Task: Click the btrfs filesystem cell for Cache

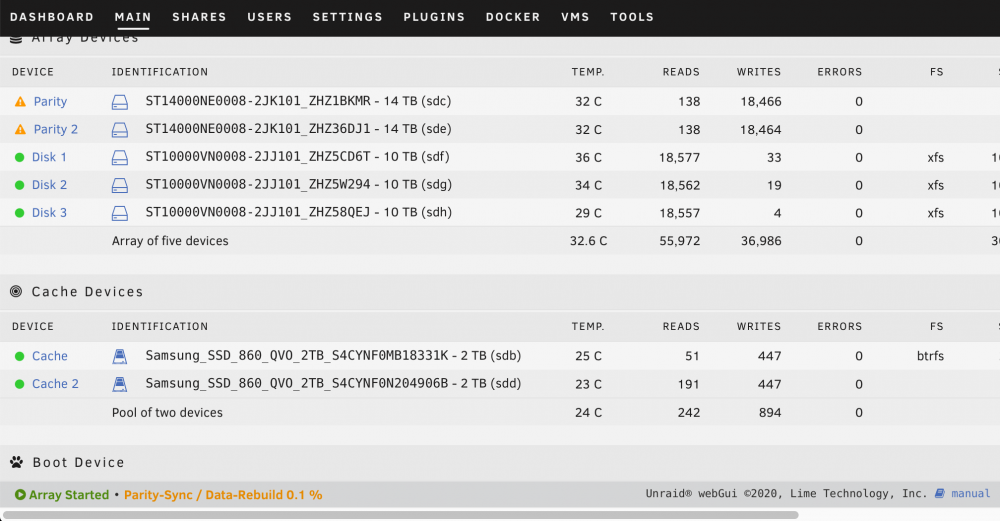Action: (930, 356)
